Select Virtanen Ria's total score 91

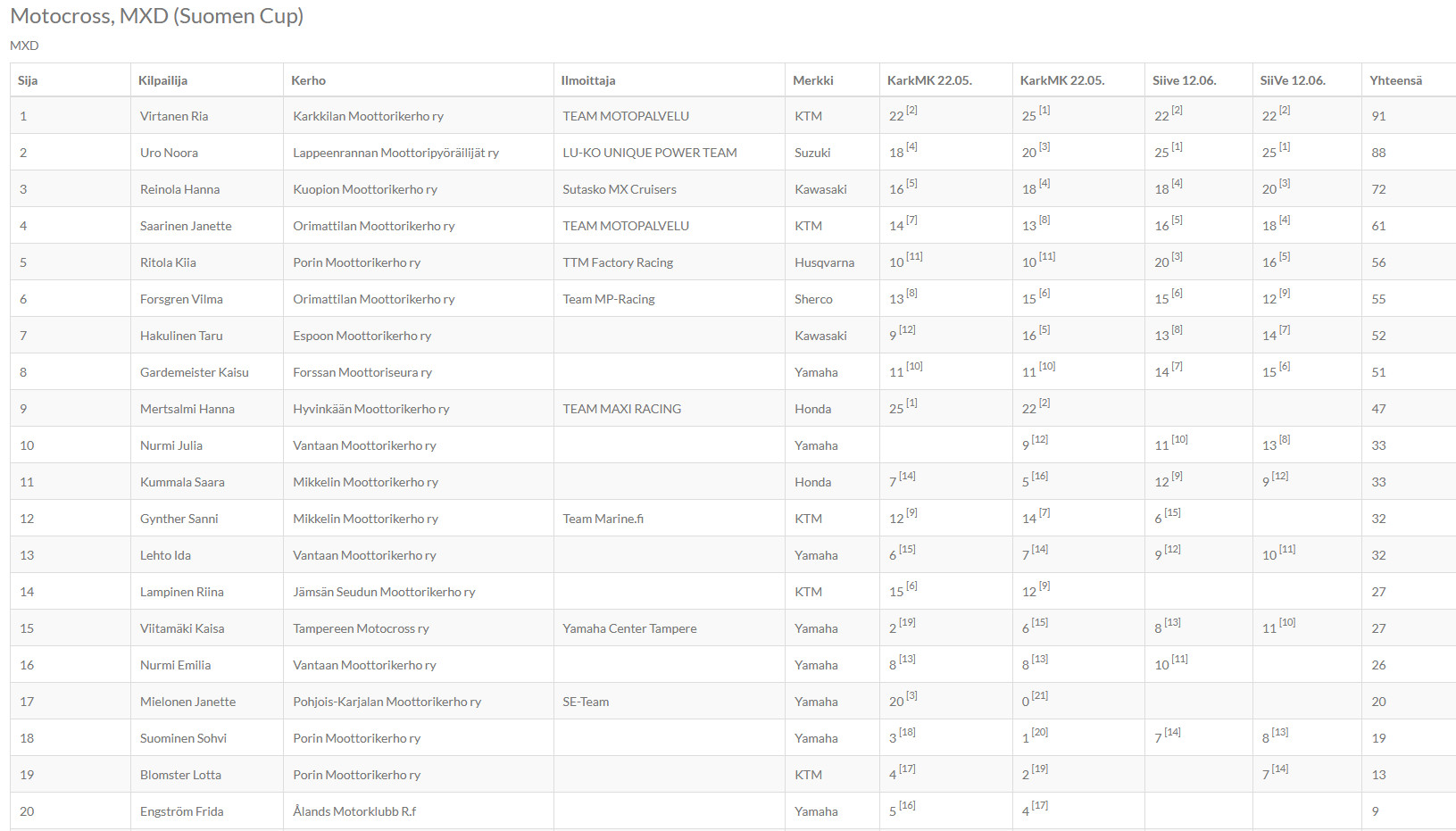click(x=1378, y=116)
